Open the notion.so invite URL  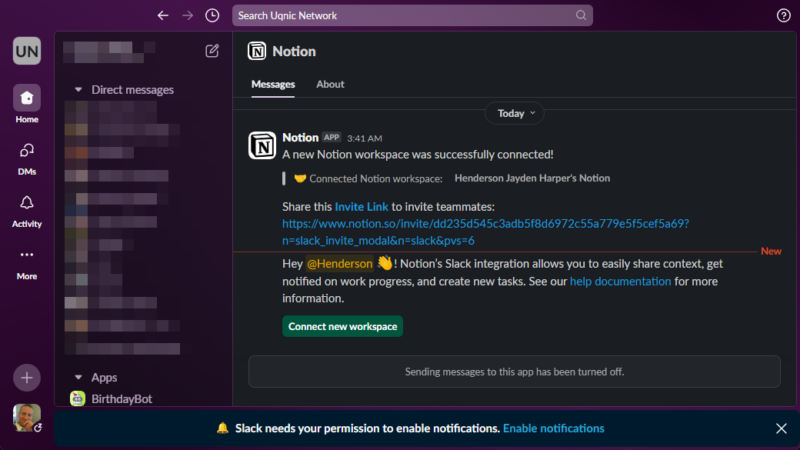click(x=485, y=232)
